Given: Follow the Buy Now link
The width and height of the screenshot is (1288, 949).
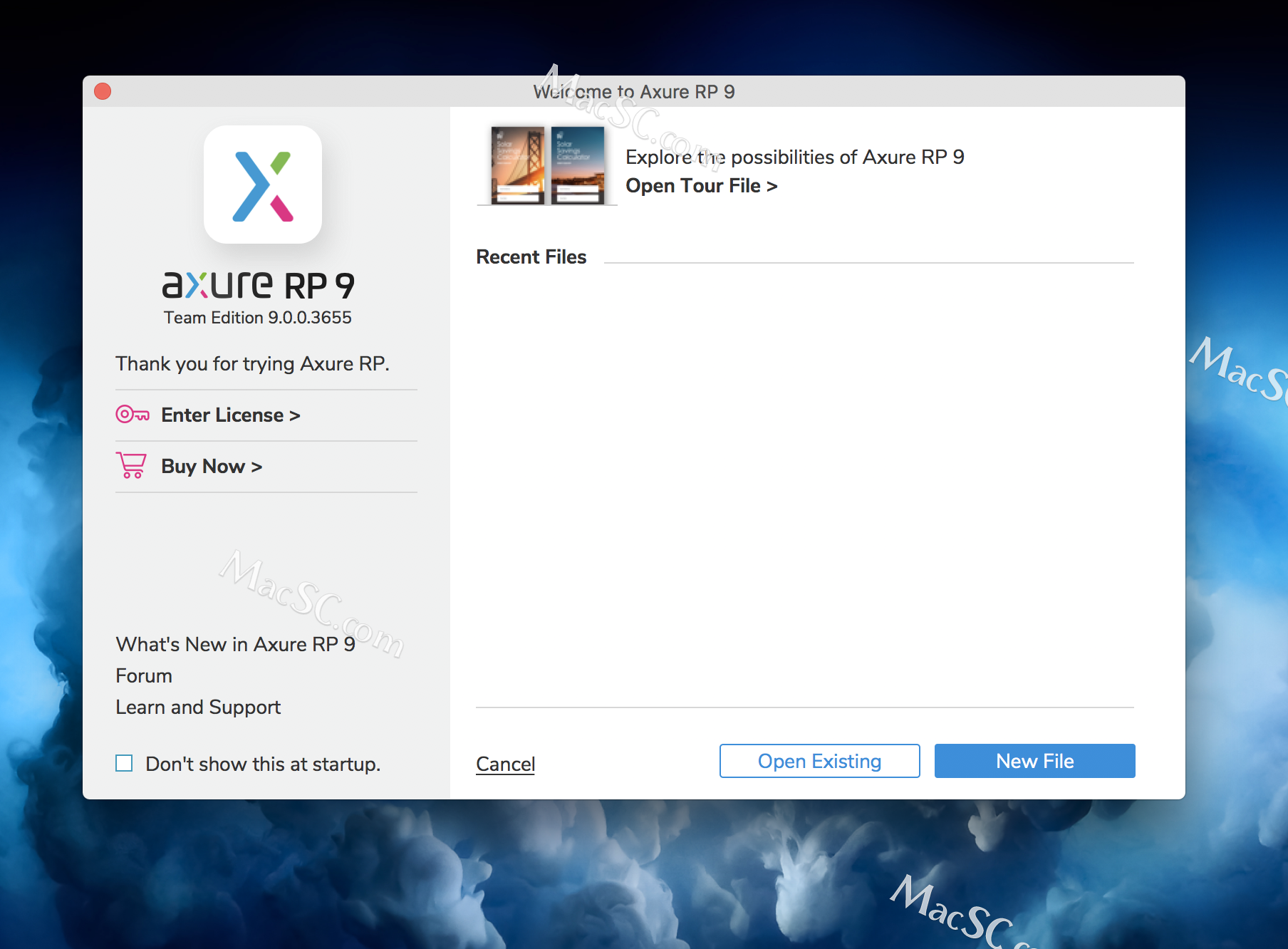Looking at the screenshot, I should [x=212, y=466].
